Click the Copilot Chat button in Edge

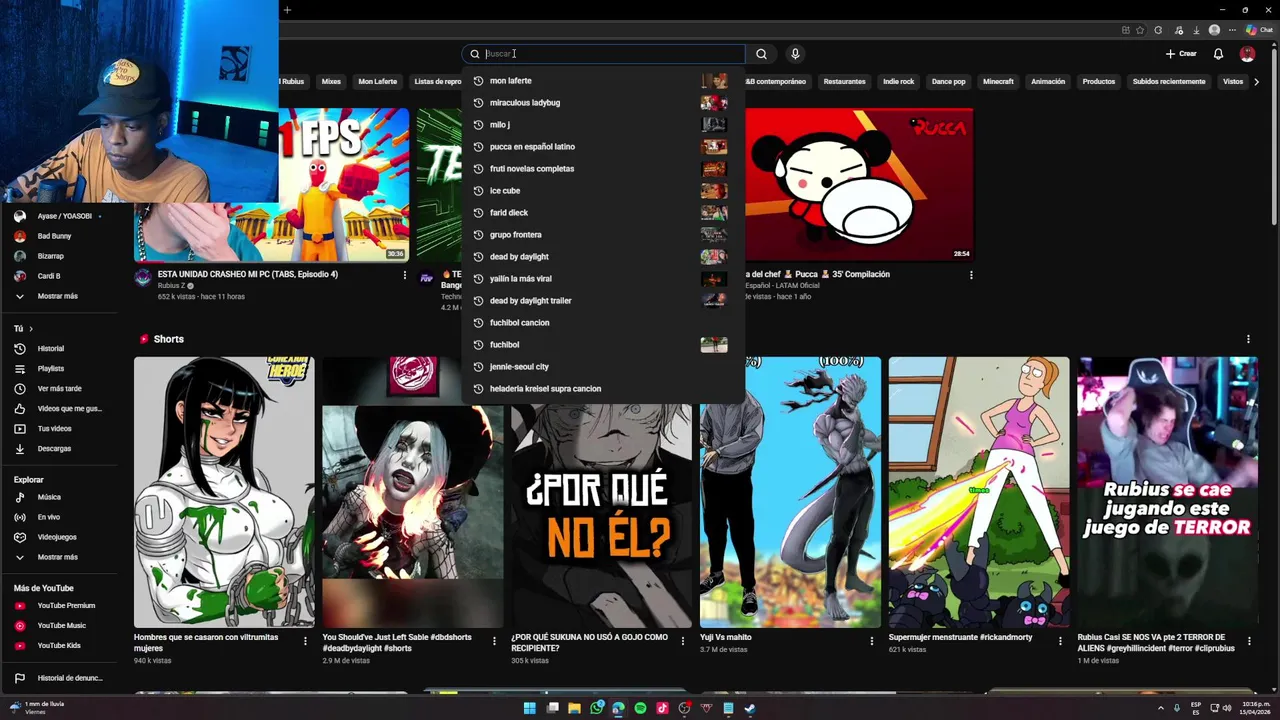[x=1258, y=30]
